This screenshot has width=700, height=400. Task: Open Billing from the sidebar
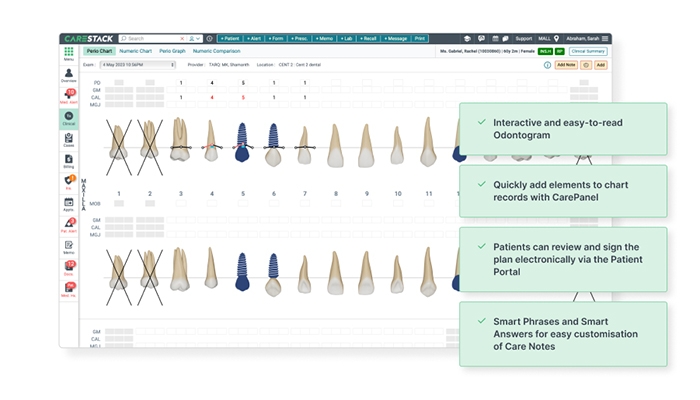coord(69,161)
